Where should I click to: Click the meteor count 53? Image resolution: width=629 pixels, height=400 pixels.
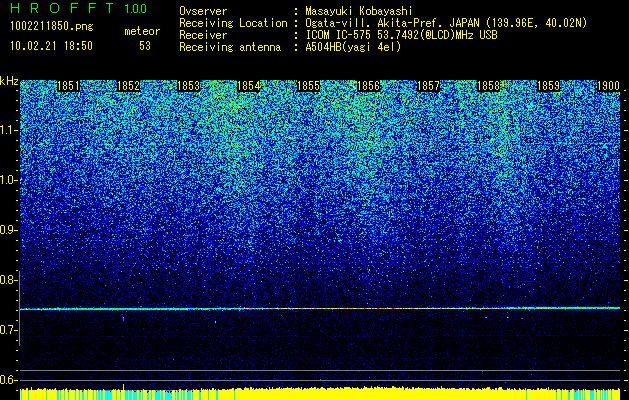click(145, 46)
